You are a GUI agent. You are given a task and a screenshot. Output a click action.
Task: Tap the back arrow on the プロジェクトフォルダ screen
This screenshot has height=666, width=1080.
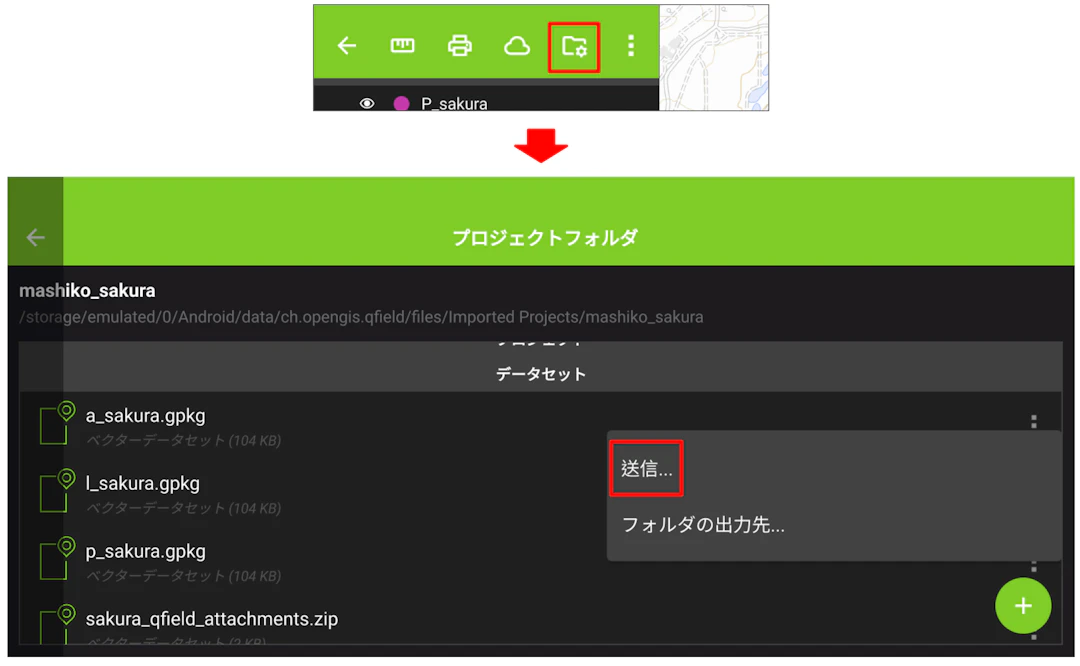pos(35,237)
